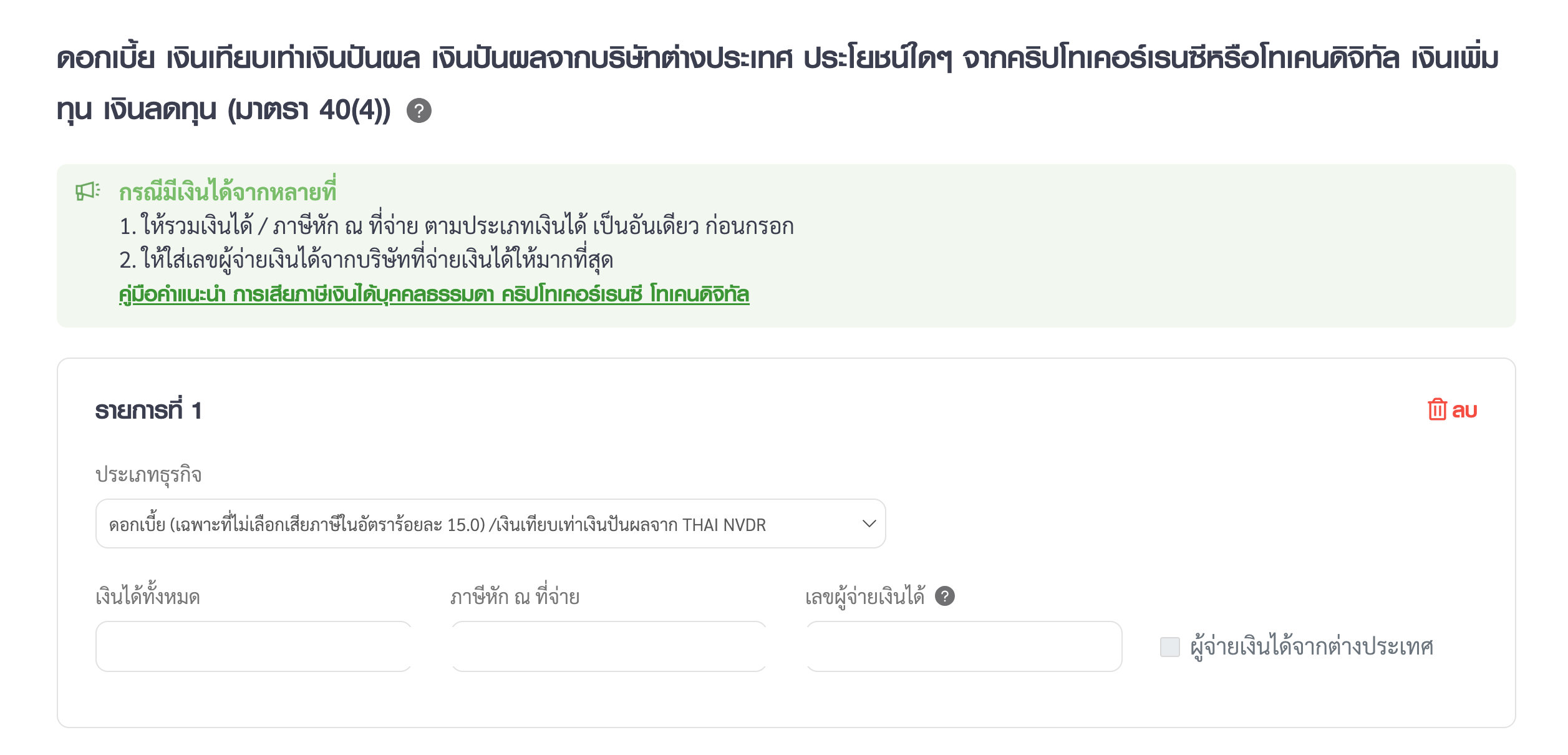Viewport: 1568px width, 755px height.
Task: Click the รายการที่ 1 section title
Action: [x=148, y=411]
